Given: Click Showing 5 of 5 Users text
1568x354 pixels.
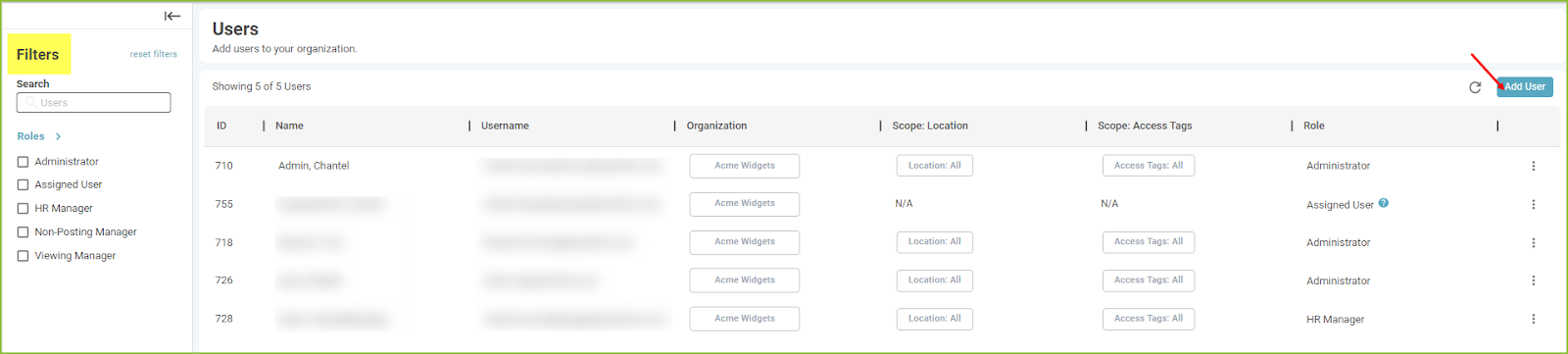Looking at the screenshot, I should coord(262,86).
